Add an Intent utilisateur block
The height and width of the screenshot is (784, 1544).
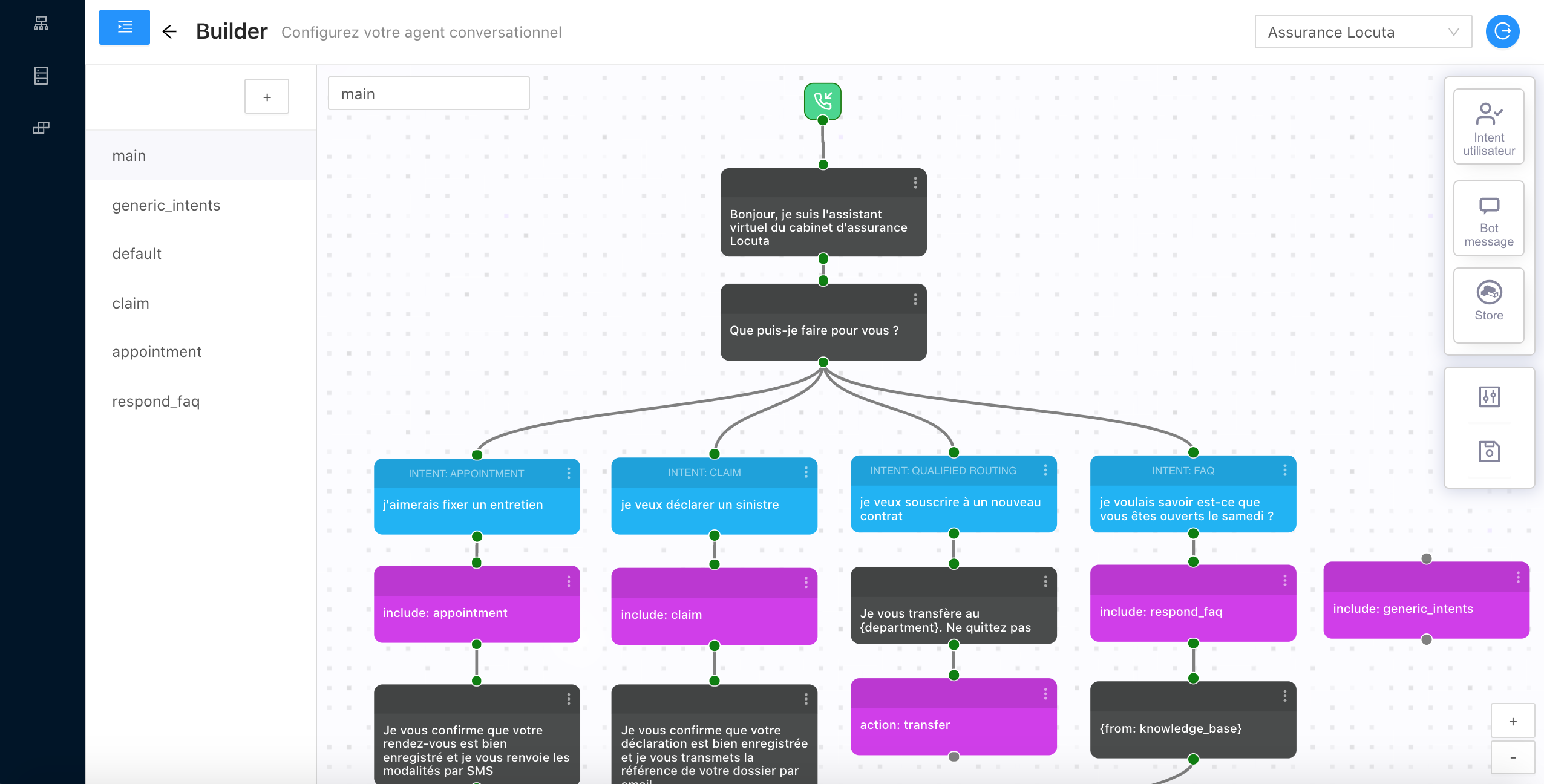[1488, 127]
